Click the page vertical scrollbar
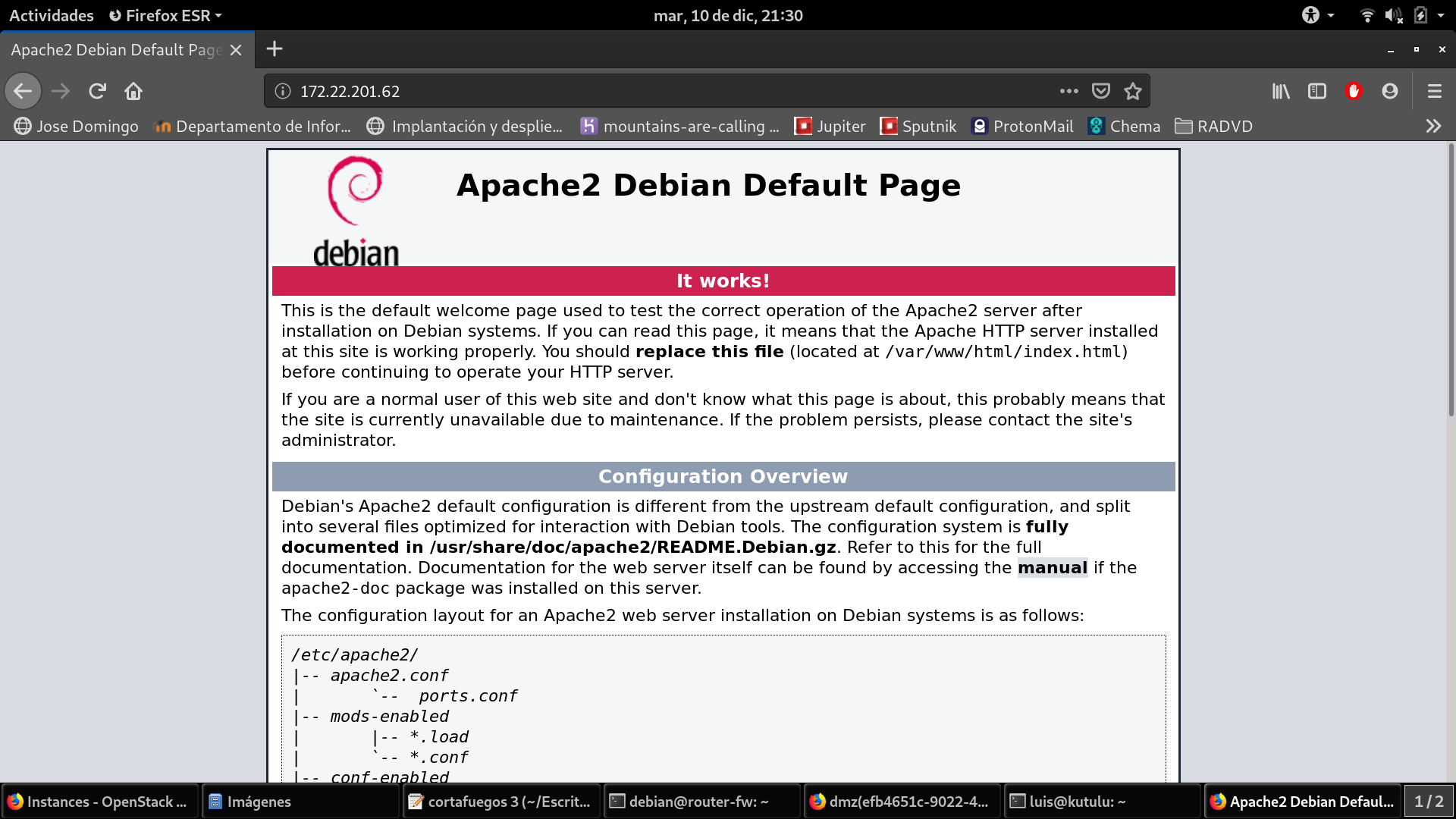This screenshot has width=1456, height=819. [1451, 281]
